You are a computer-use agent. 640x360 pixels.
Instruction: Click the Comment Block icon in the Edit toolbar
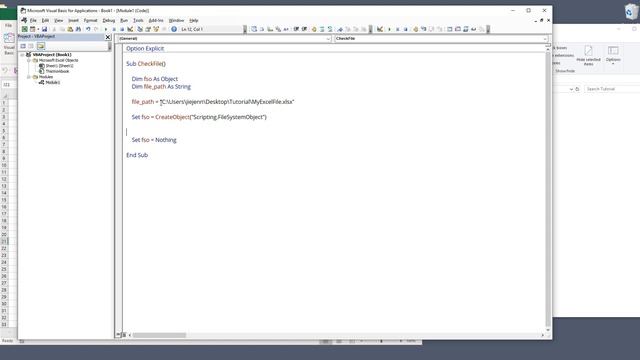coord(322,29)
